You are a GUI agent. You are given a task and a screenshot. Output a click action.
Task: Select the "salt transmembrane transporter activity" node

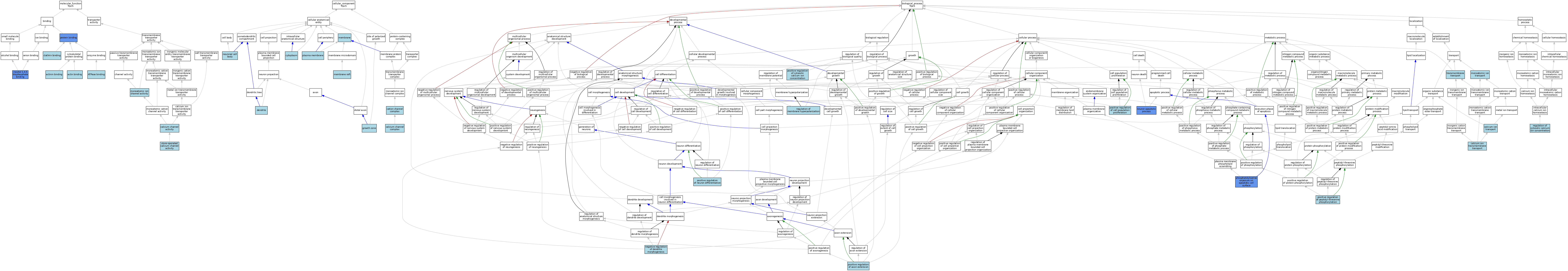pos(206,55)
